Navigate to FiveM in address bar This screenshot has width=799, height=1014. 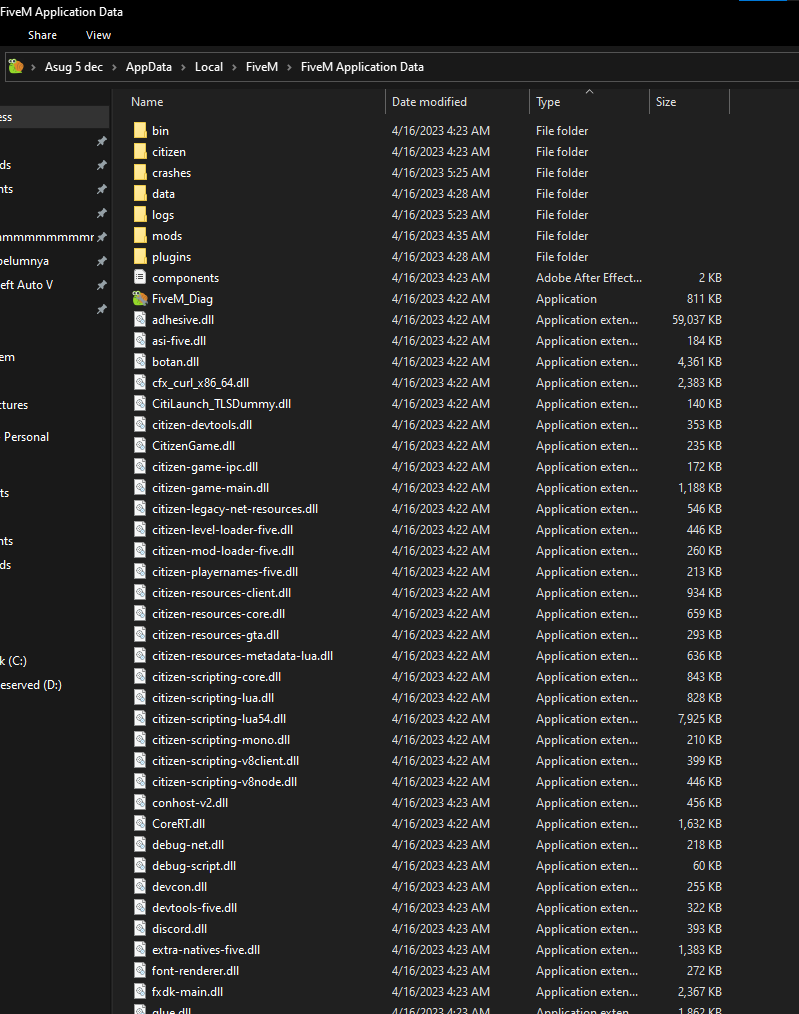coord(262,67)
